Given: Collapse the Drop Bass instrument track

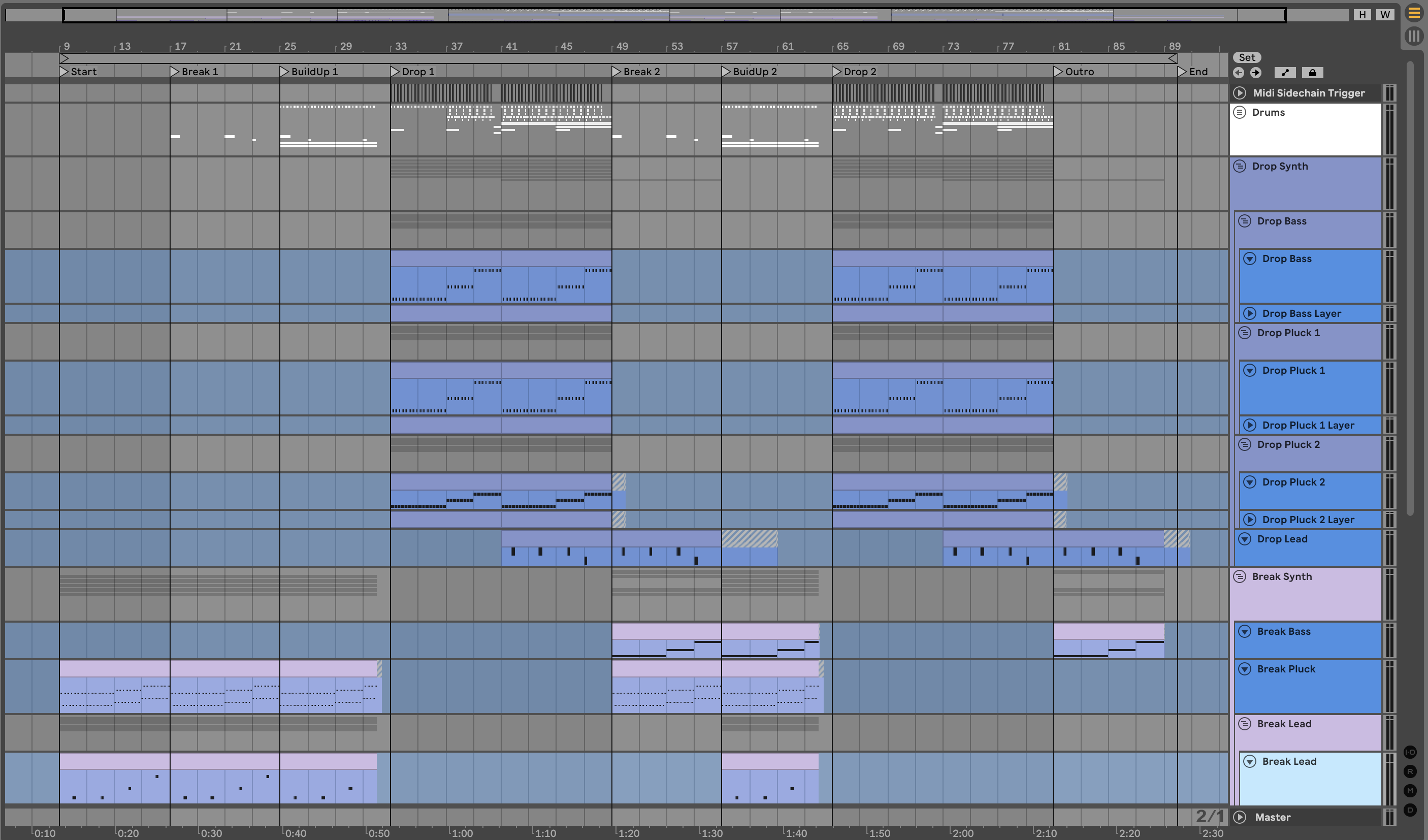Looking at the screenshot, I should (1249, 259).
